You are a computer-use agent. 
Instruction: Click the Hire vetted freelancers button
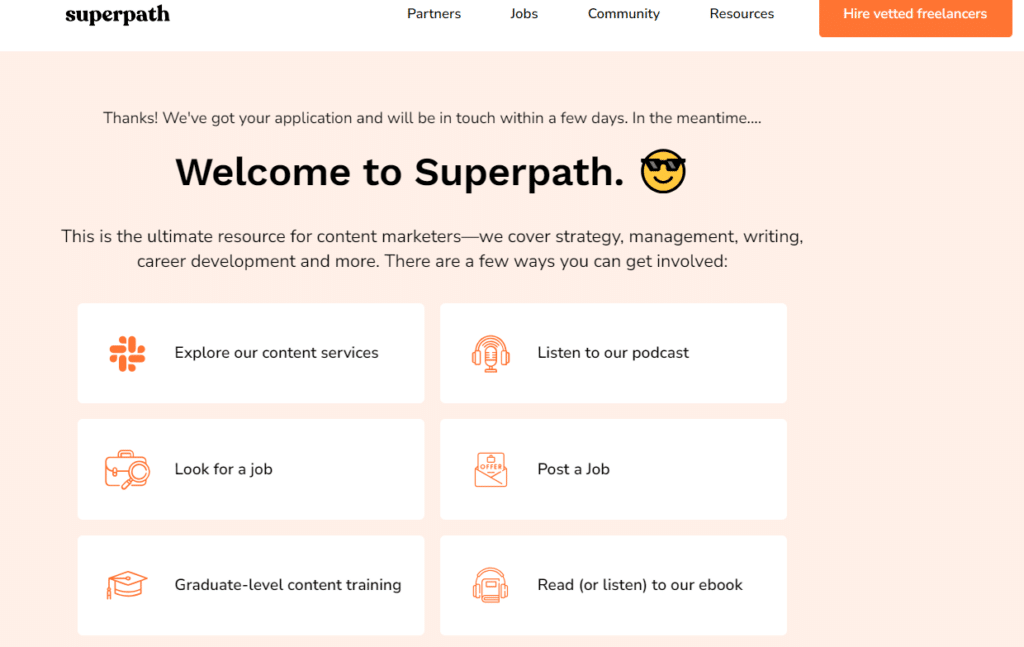click(x=915, y=16)
